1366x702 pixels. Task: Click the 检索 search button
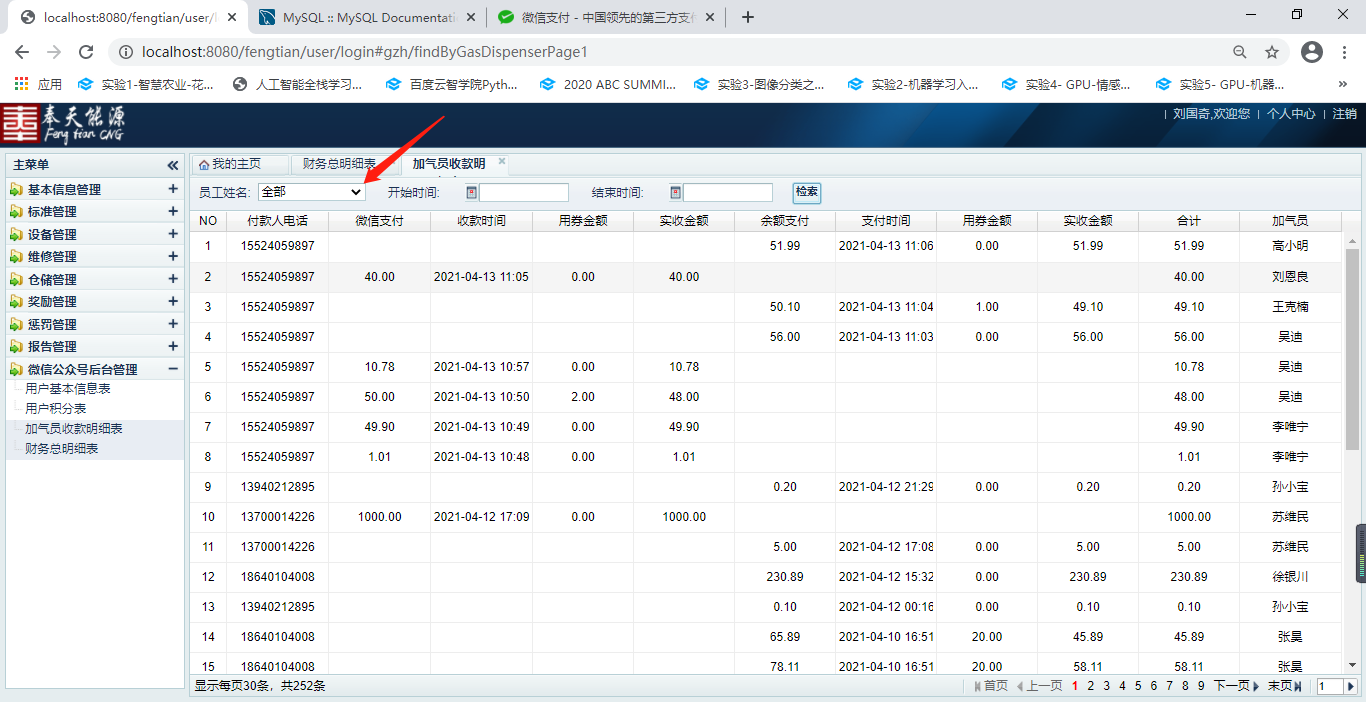pyautogui.click(x=806, y=192)
